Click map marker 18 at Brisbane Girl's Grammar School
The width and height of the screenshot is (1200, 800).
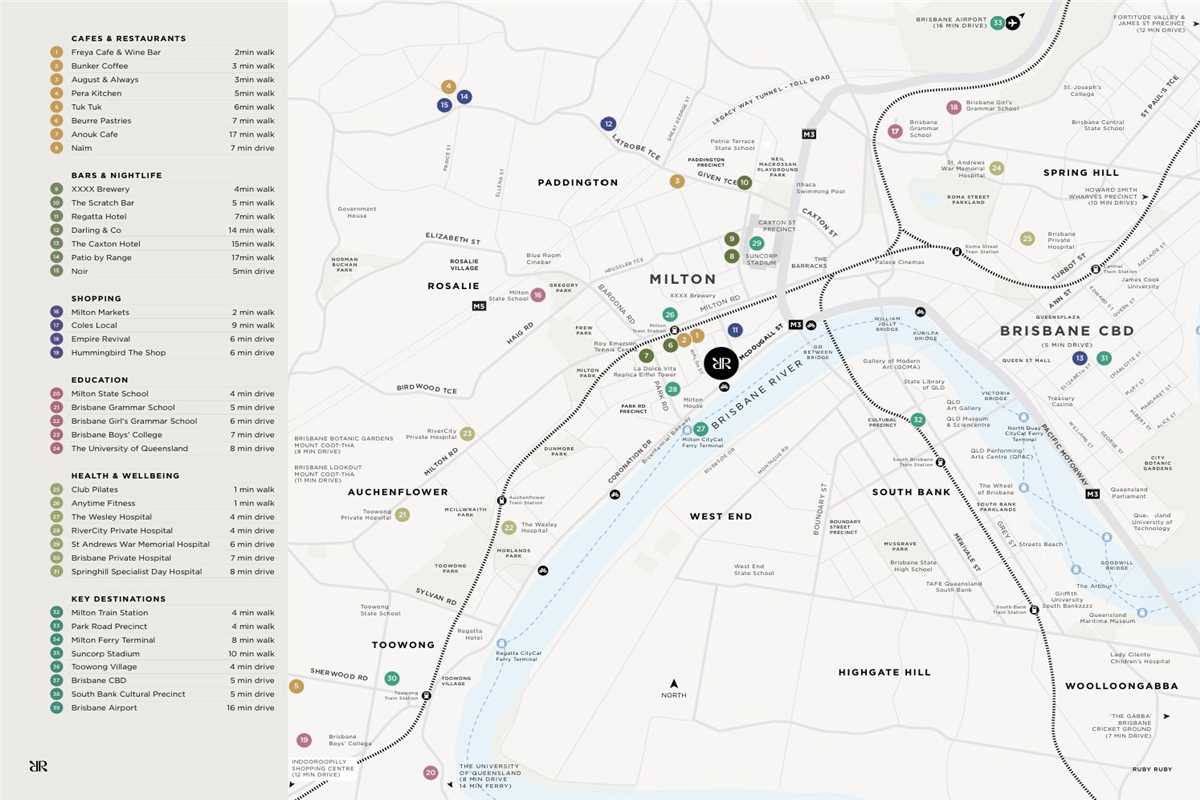[954, 107]
